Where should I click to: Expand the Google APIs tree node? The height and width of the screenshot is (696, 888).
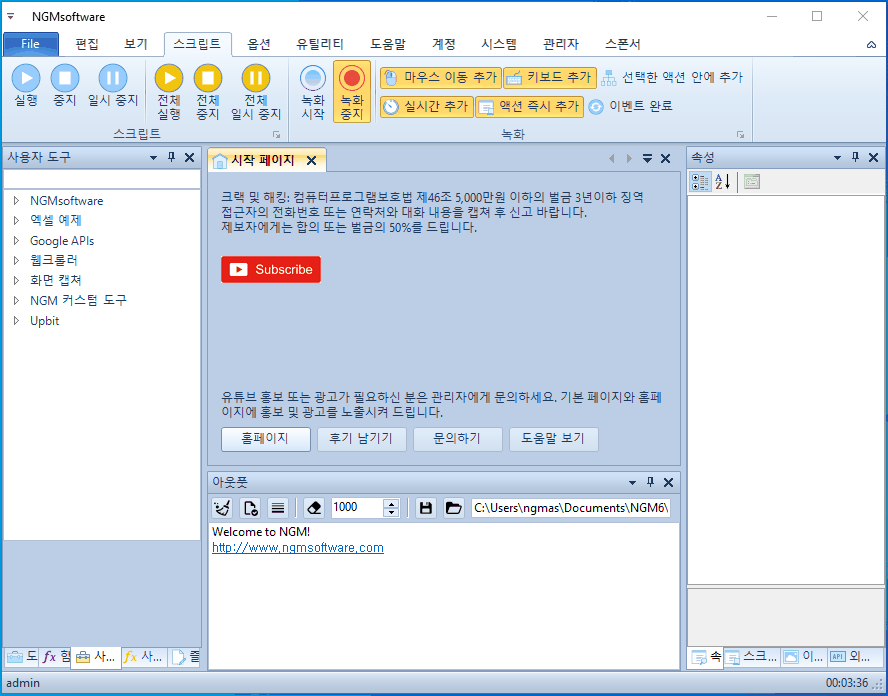pyautogui.click(x=16, y=241)
